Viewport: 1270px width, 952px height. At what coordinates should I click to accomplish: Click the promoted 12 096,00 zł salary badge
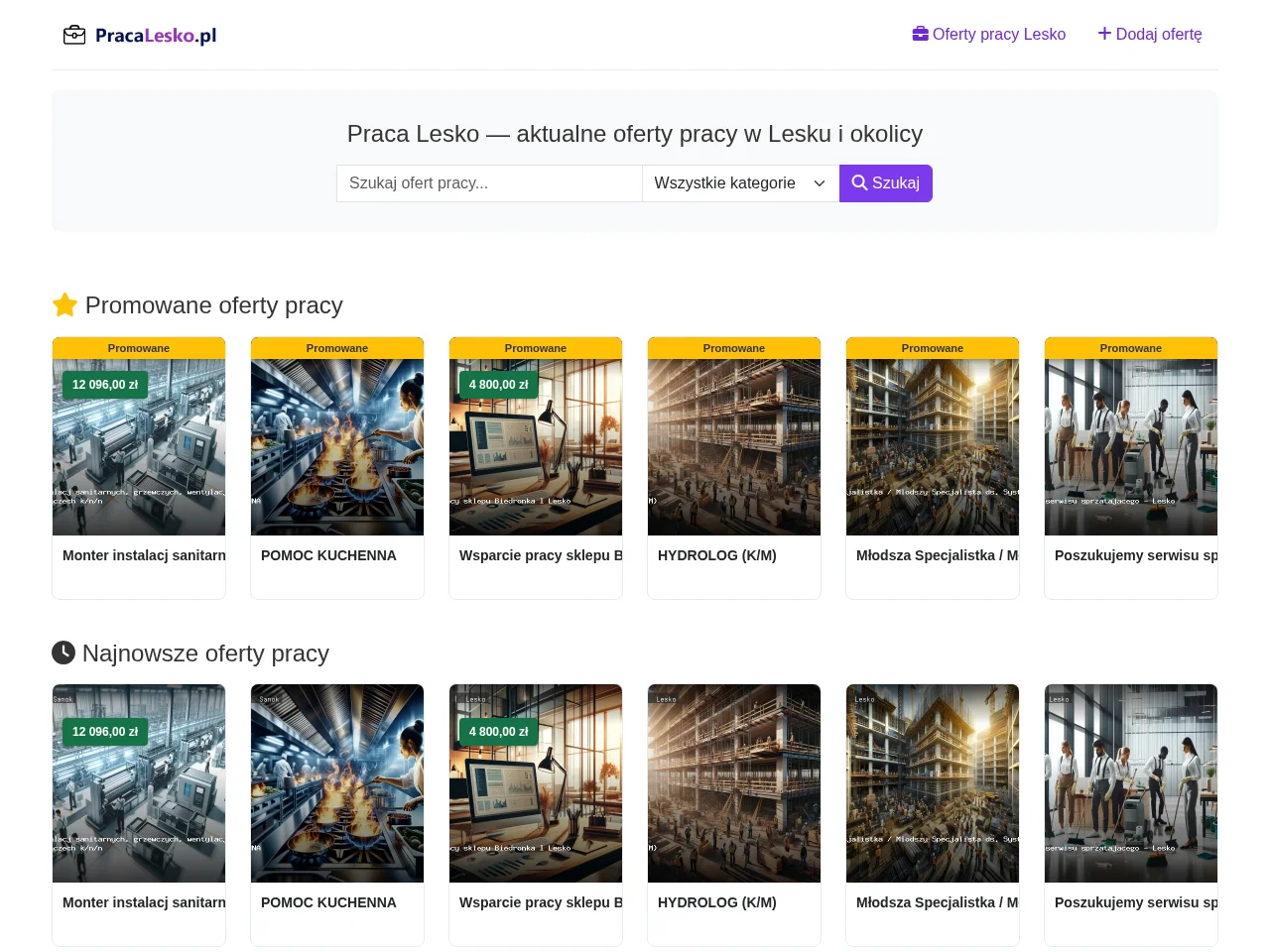[105, 385]
